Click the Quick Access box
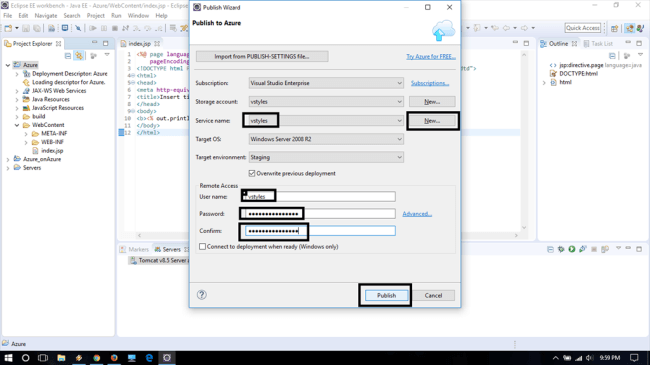This screenshot has height=365, width=650. (x=582, y=28)
